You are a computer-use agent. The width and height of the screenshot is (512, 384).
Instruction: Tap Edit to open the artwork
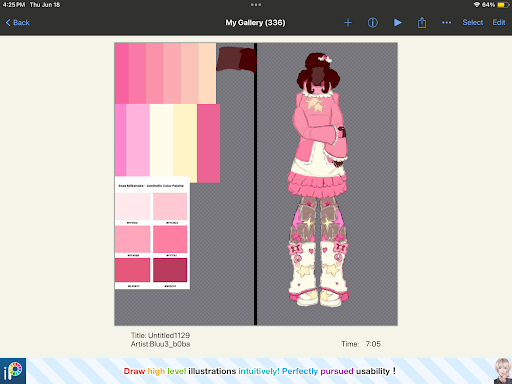499,22
